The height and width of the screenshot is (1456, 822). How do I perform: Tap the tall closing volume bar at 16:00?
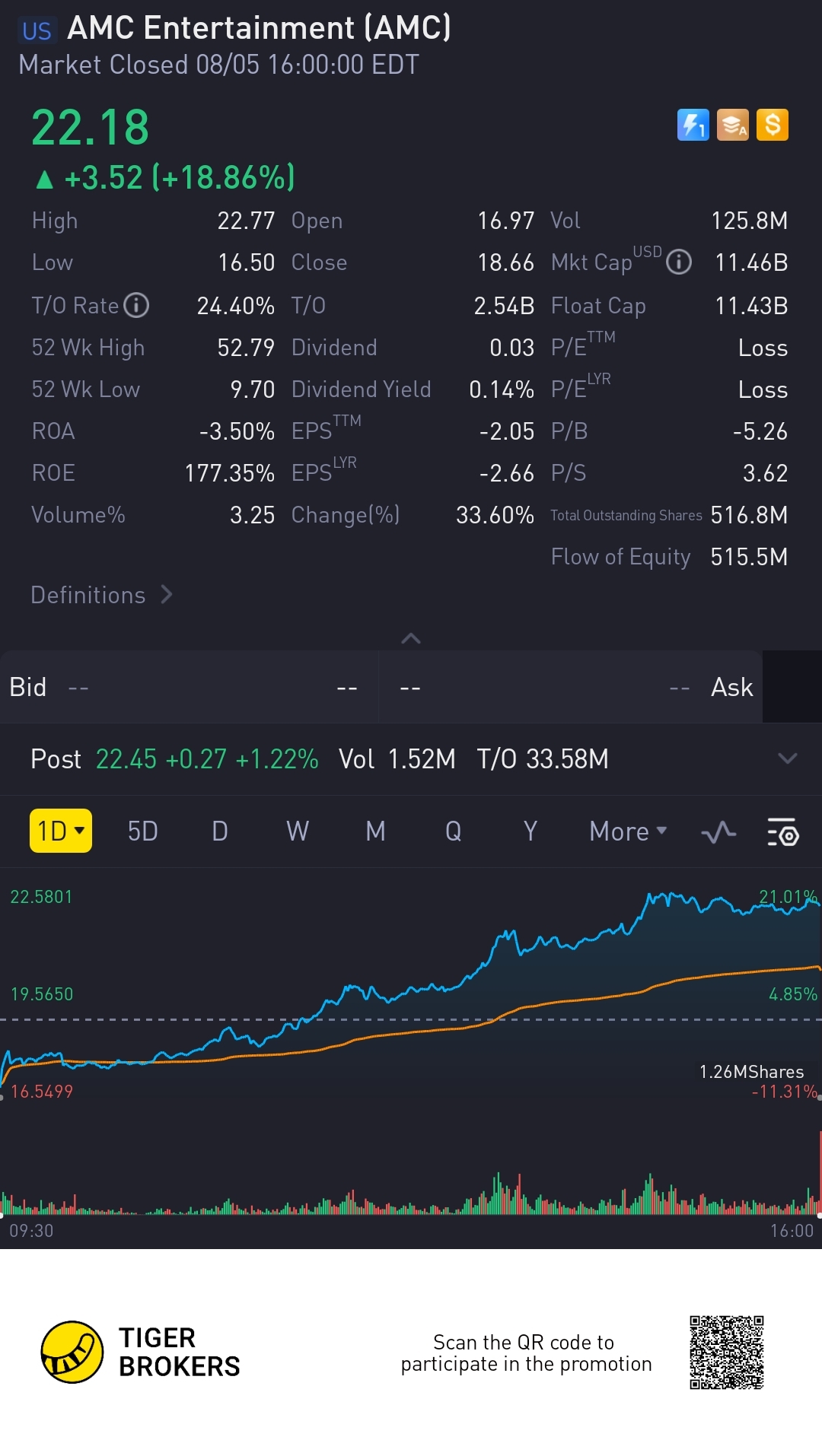coord(820,1171)
